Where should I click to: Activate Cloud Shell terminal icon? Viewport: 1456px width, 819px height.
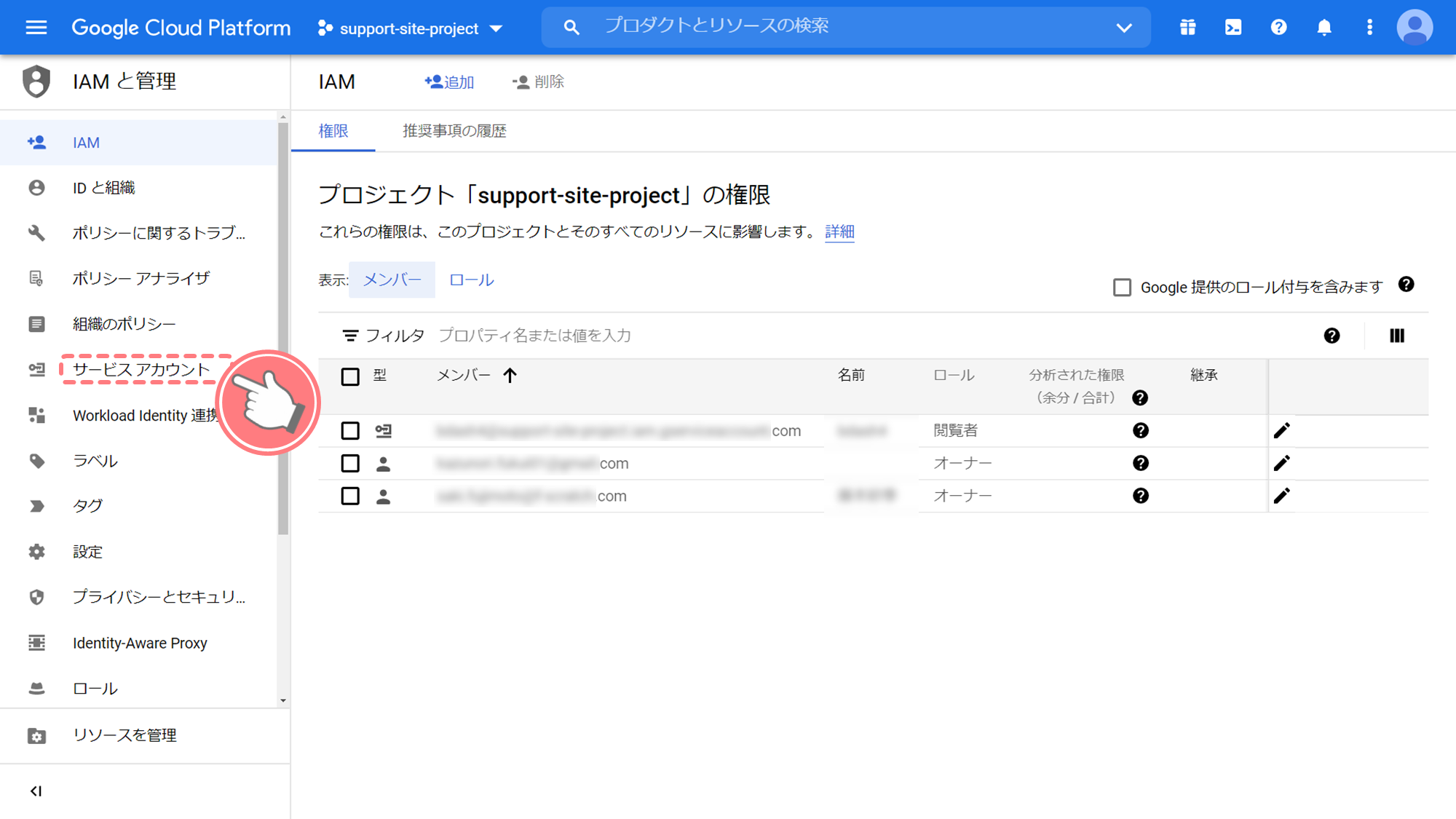[x=1233, y=28]
